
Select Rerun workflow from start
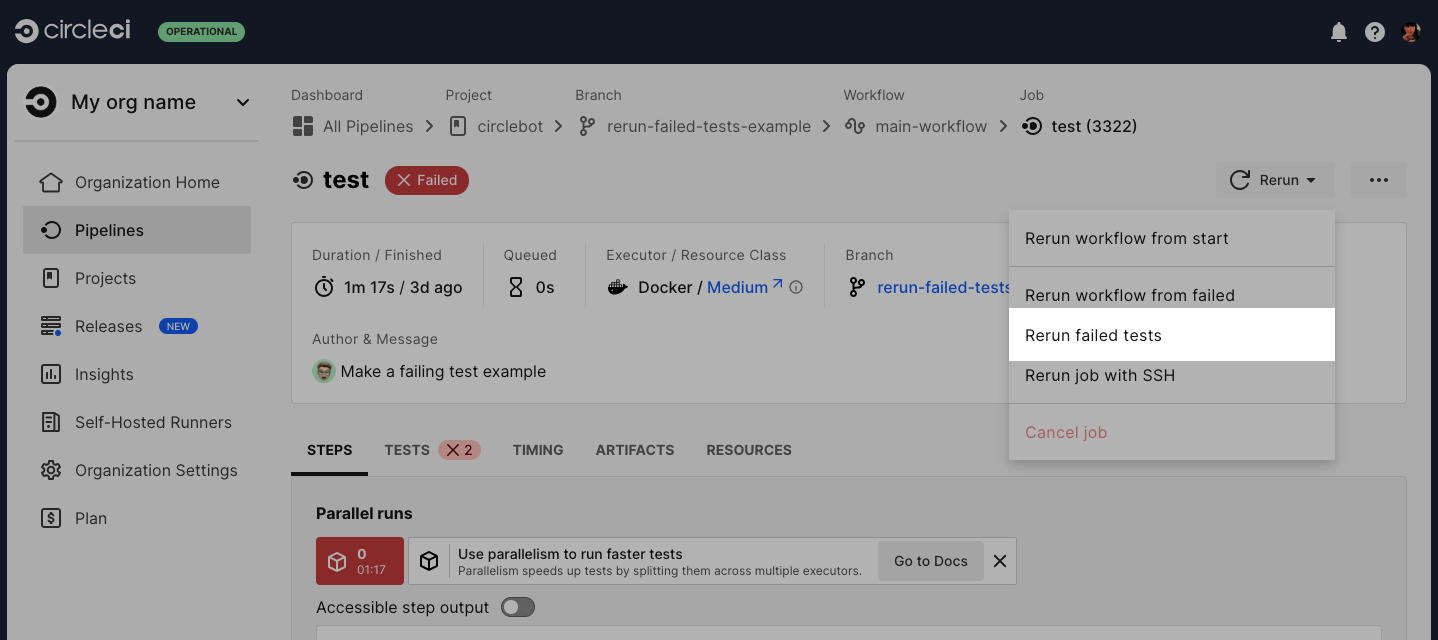[1172, 238]
